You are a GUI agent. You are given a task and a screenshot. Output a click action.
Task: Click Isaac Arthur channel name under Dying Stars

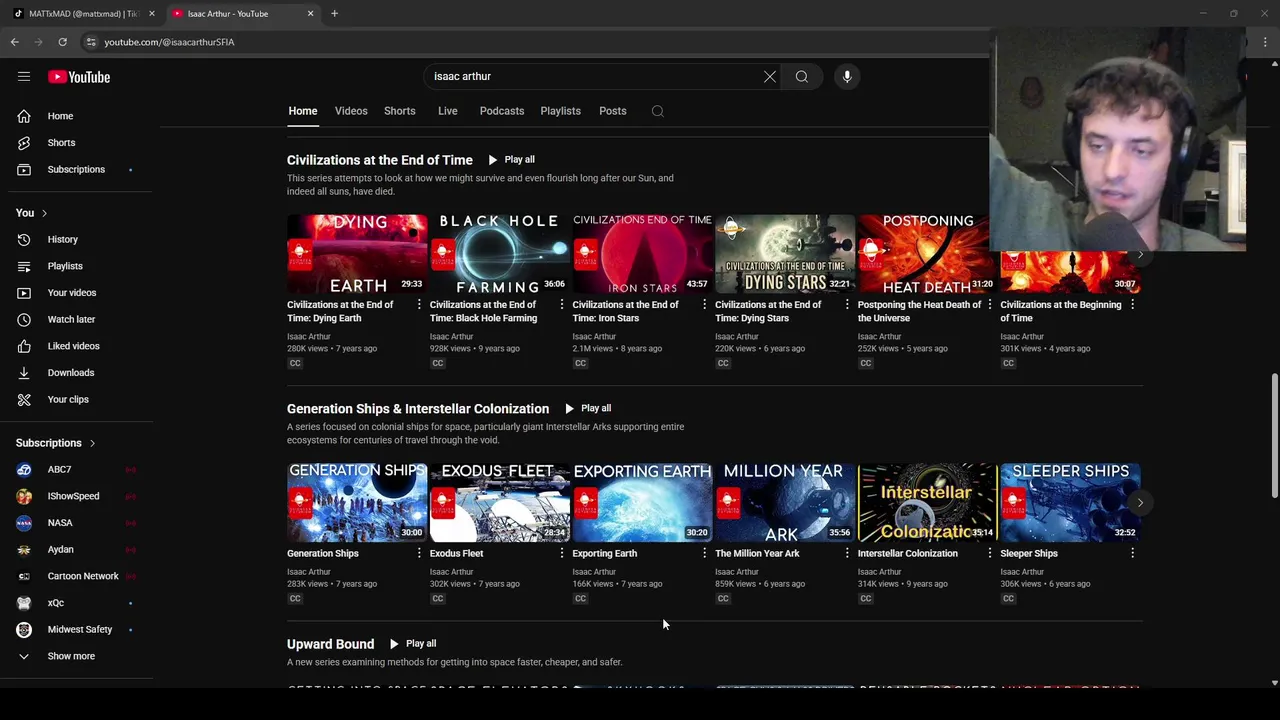[736, 337]
